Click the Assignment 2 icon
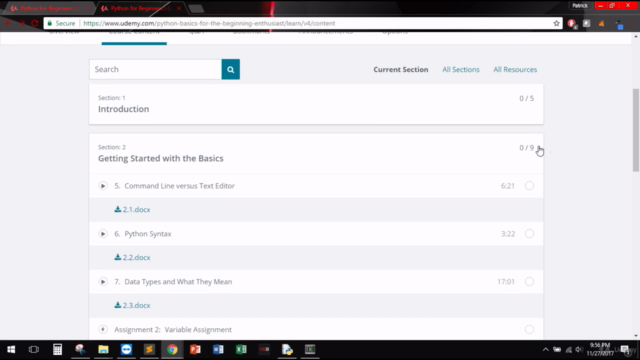This screenshot has height=360, width=640. 103,329
